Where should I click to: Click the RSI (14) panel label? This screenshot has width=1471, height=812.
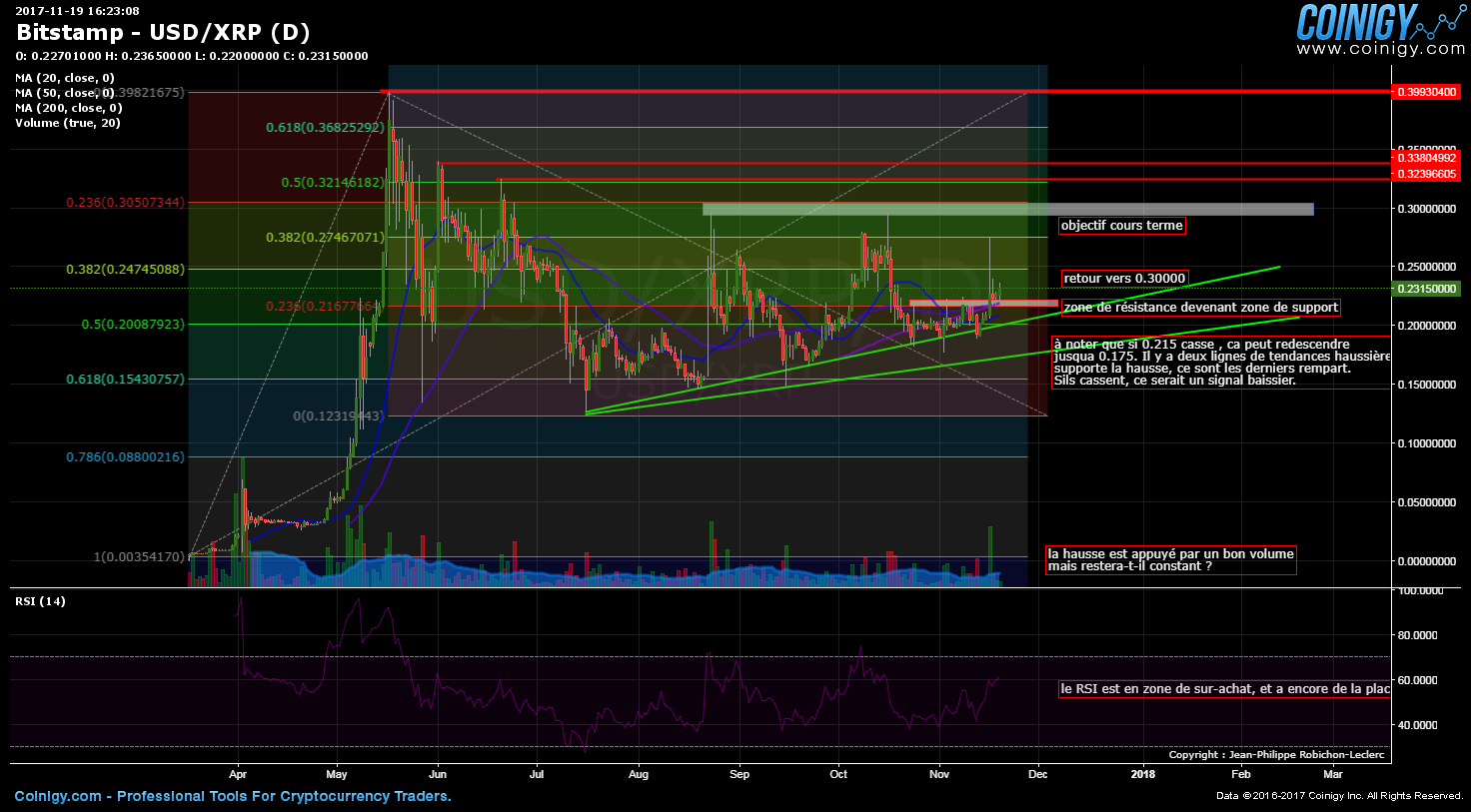click(x=40, y=601)
